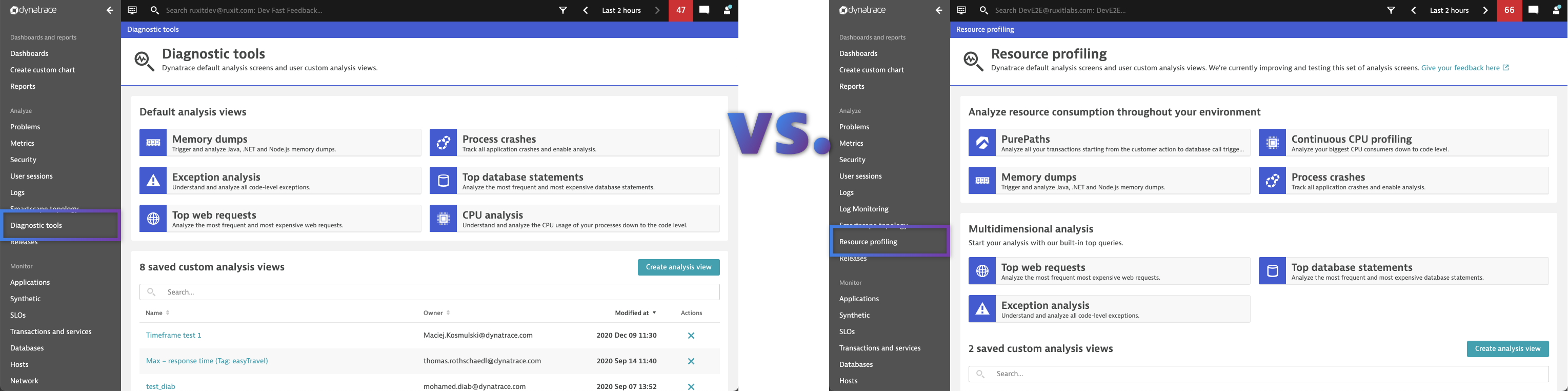This screenshot has width=1568, height=391.
Task: Open Memory dumps tile in Diagnostic tools
Action: click(280, 143)
